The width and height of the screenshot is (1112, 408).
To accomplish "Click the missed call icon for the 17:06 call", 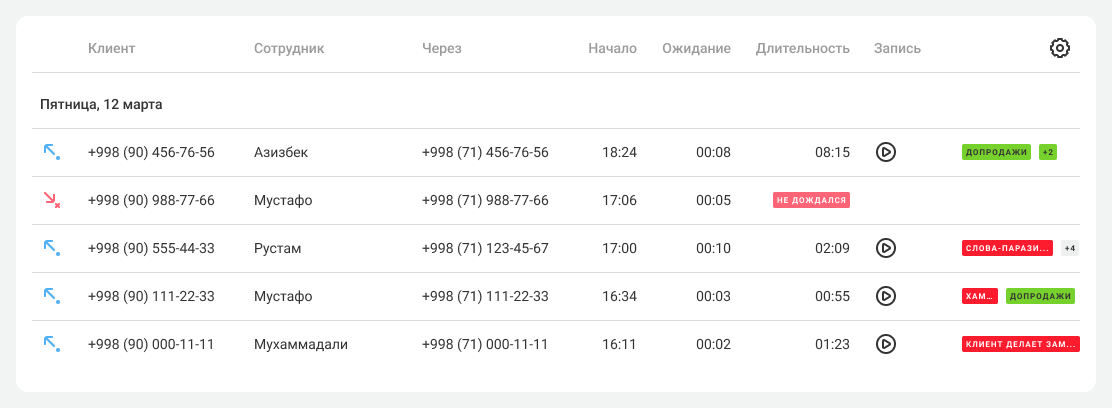I will pyautogui.click(x=51, y=200).
